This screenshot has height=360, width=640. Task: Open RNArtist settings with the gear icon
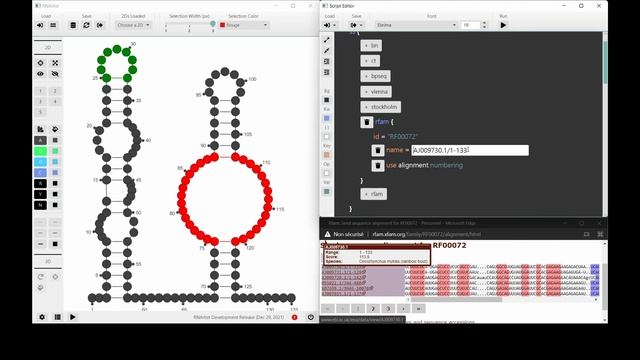42,317
